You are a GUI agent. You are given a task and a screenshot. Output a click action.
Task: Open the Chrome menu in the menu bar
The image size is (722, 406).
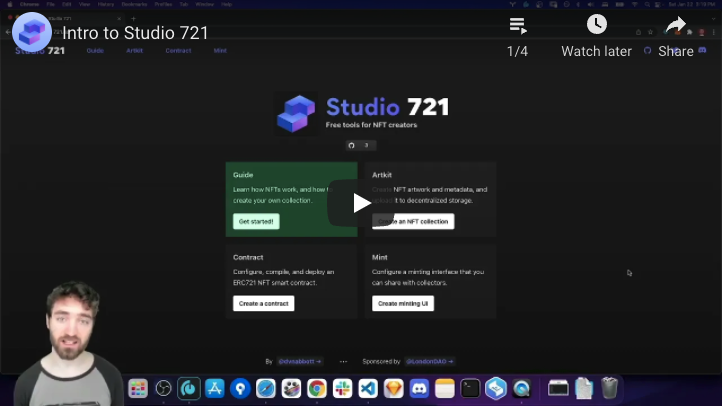(x=29, y=4)
